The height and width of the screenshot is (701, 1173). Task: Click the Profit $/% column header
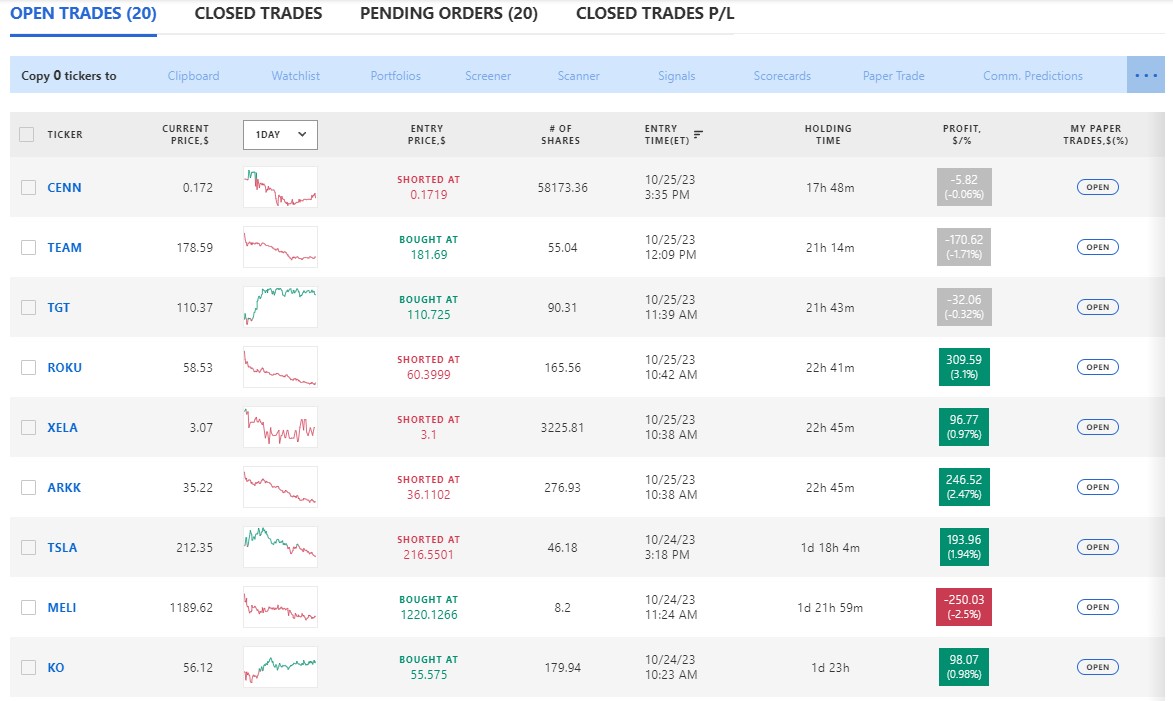point(962,135)
